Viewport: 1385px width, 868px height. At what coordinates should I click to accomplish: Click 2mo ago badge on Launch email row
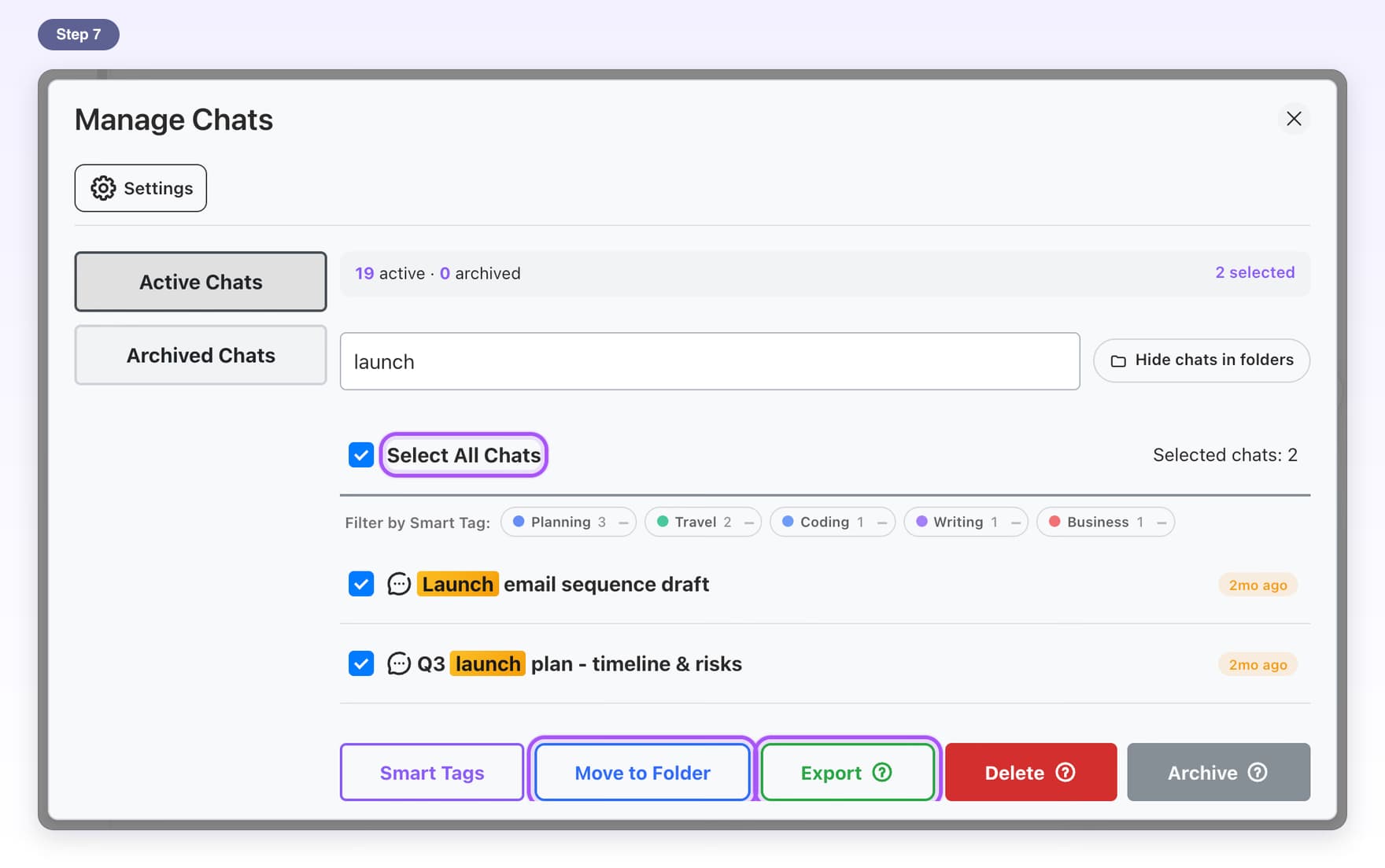[1258, 585]
